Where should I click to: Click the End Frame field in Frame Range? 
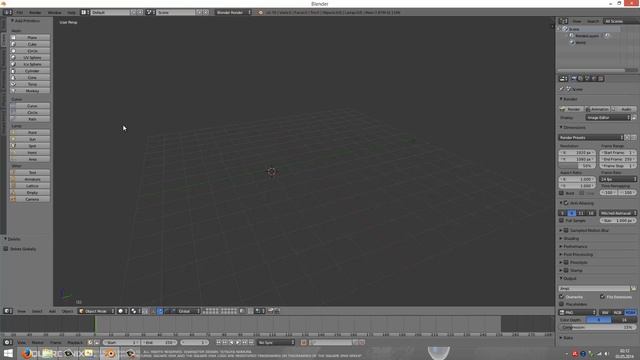tap(618, 159)
